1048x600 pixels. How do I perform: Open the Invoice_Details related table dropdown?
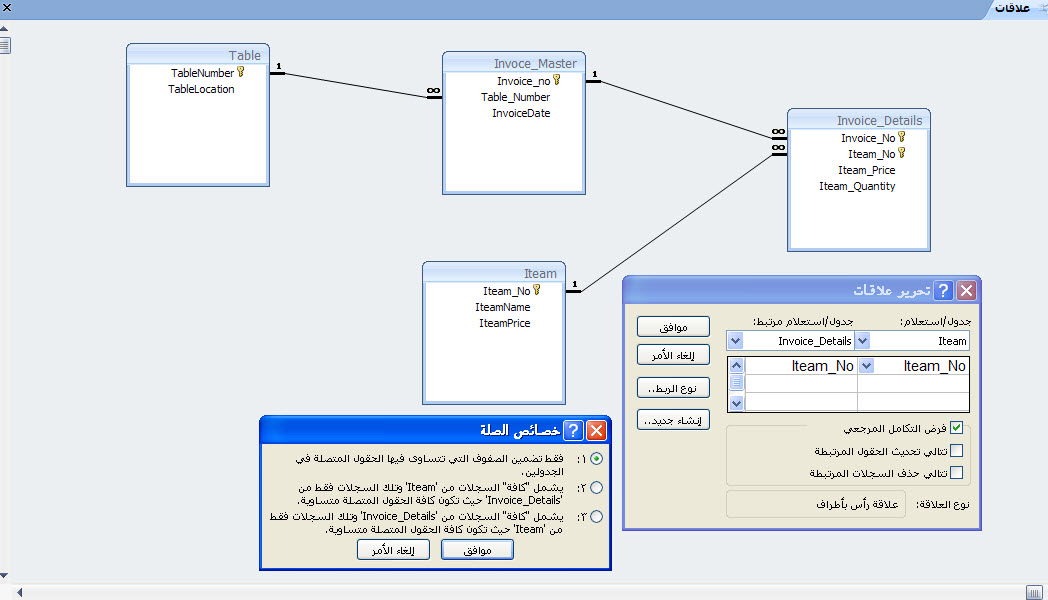pyautogui.click(x=735, y=341)
